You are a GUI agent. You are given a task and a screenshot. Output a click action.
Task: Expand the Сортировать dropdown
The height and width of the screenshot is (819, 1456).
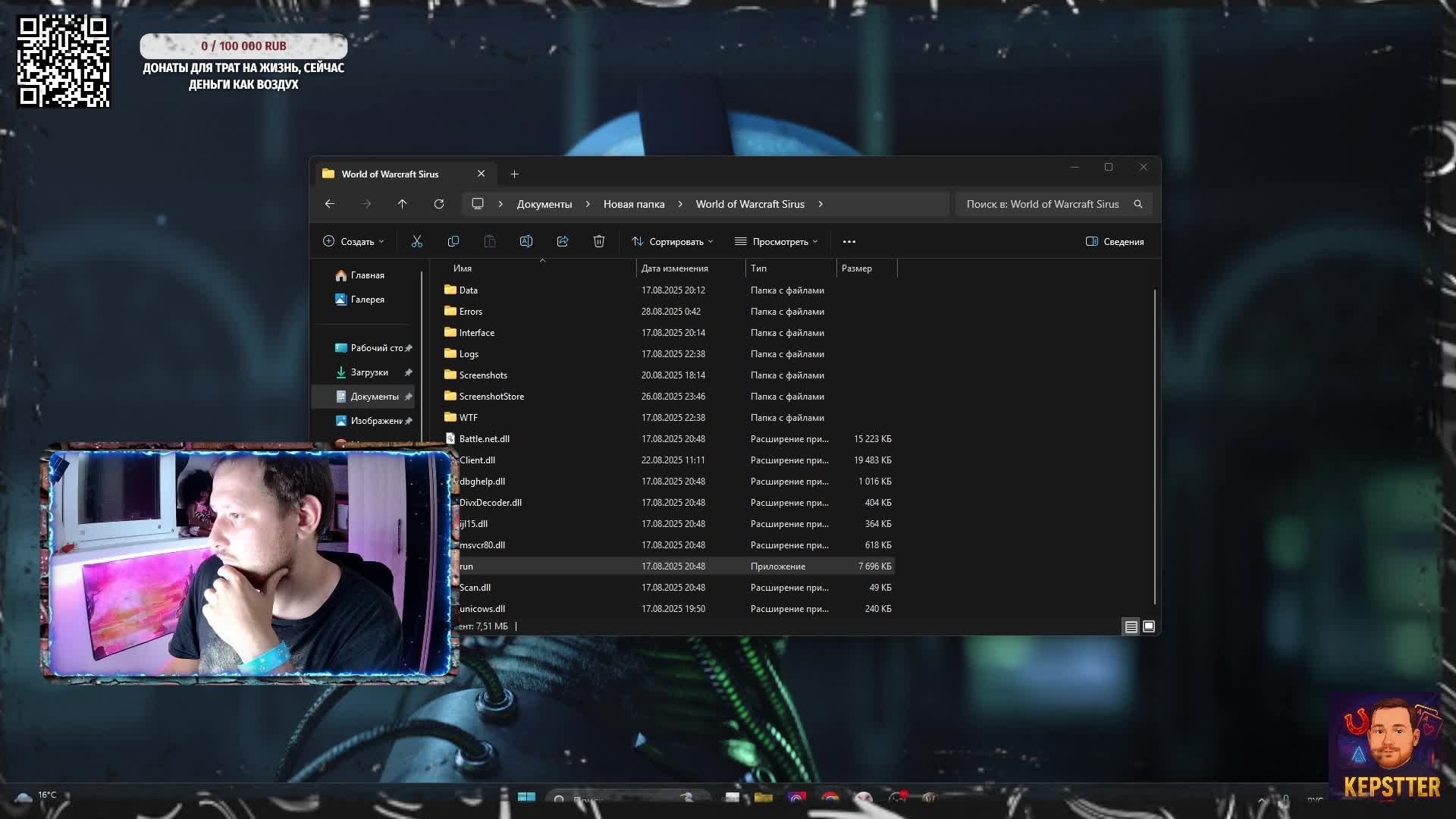(673, 241)
